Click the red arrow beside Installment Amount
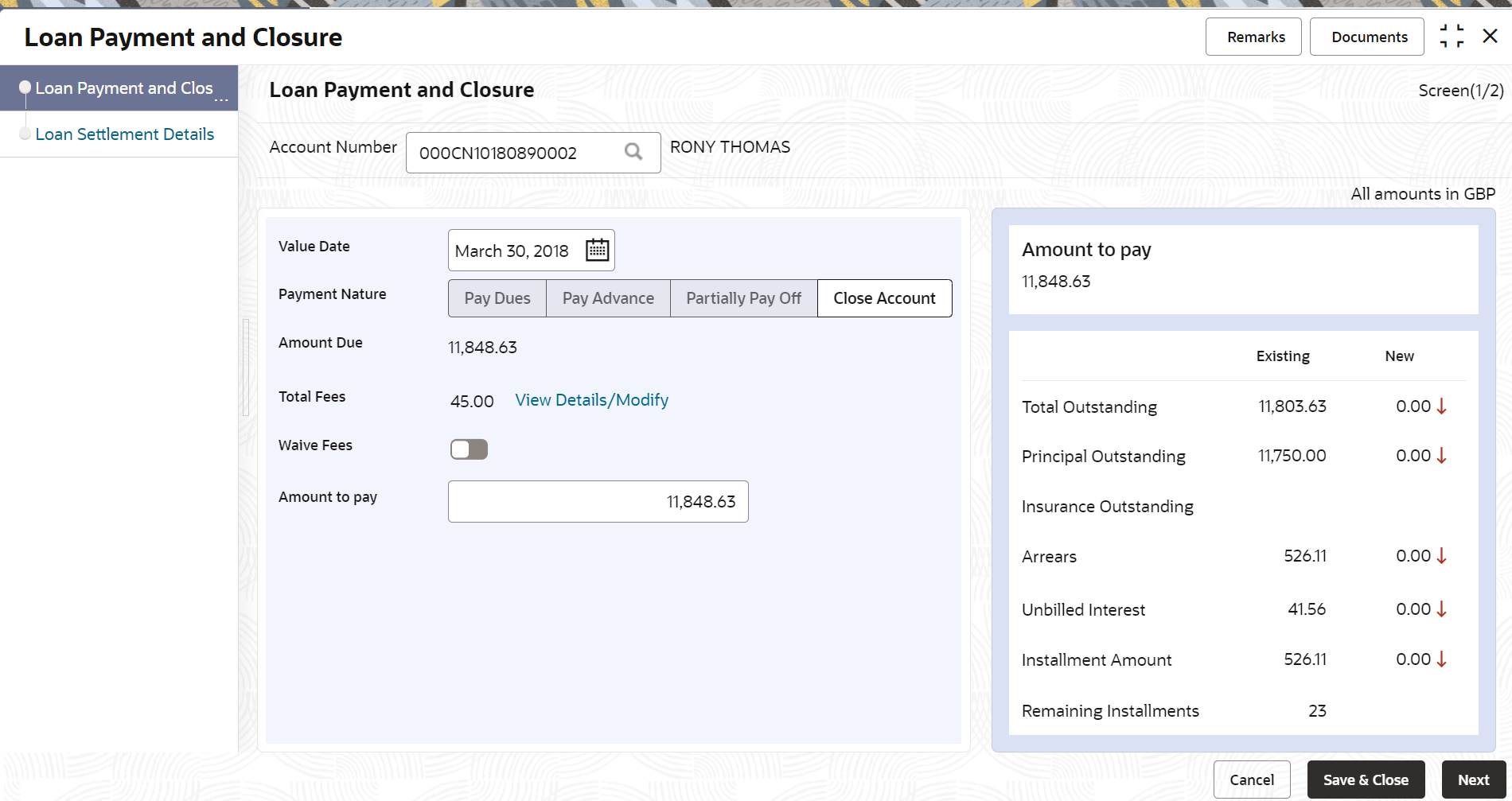The image size is (1512, 801). click(1441, 659)
